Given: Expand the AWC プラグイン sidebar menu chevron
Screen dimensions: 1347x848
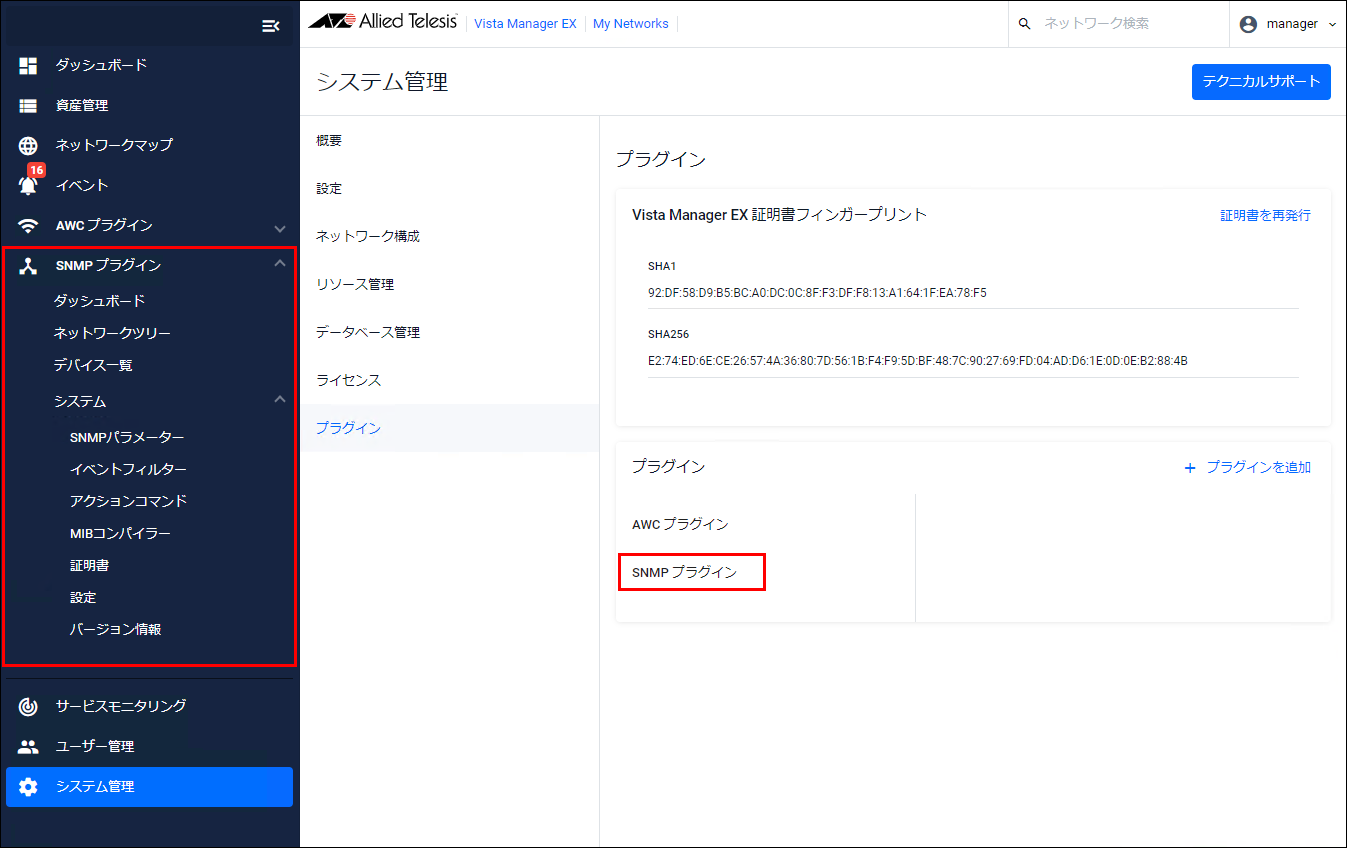Looking at the screenshot, I should click(280, 228).
